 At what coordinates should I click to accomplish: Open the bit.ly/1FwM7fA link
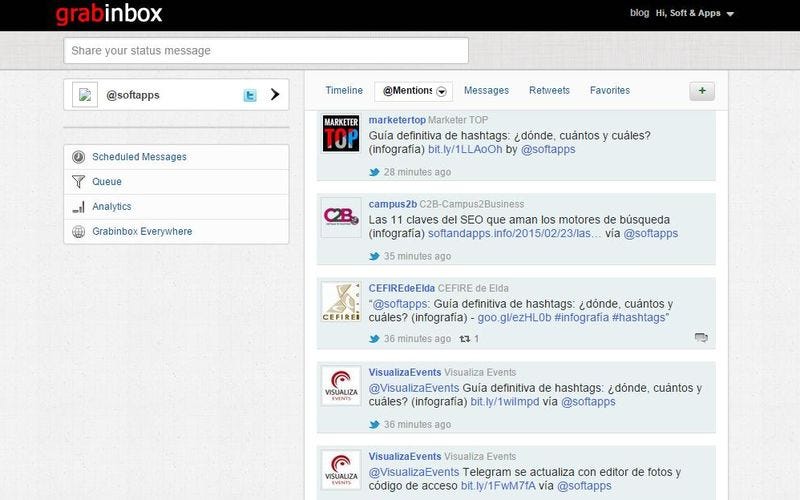[498, 486]
